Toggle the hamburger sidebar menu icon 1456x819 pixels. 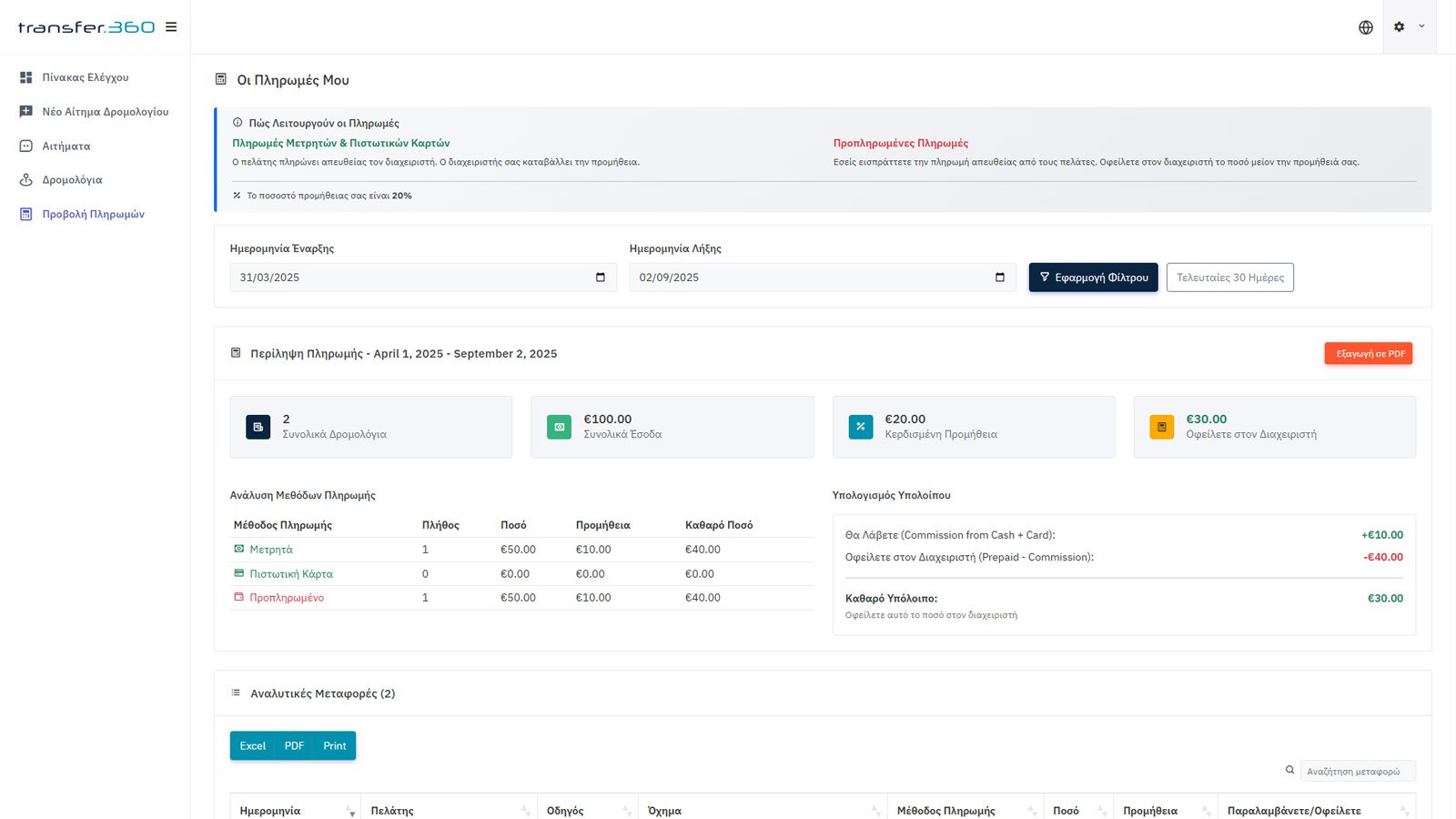pos(171,27)
